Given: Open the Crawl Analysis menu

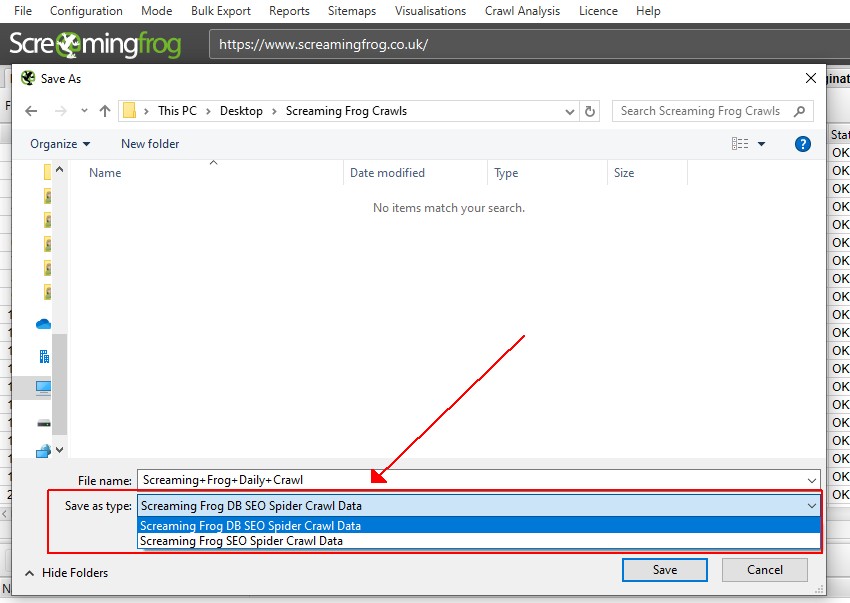Looking at the screenshot, I should 522,11.
